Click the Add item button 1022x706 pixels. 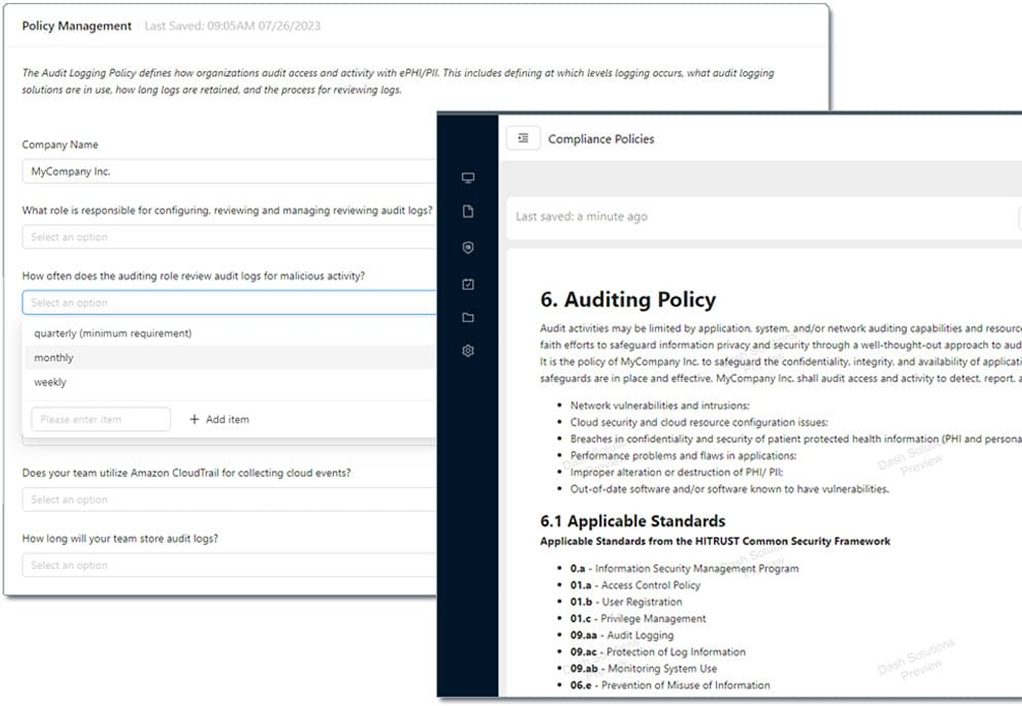tap(219, 419)
